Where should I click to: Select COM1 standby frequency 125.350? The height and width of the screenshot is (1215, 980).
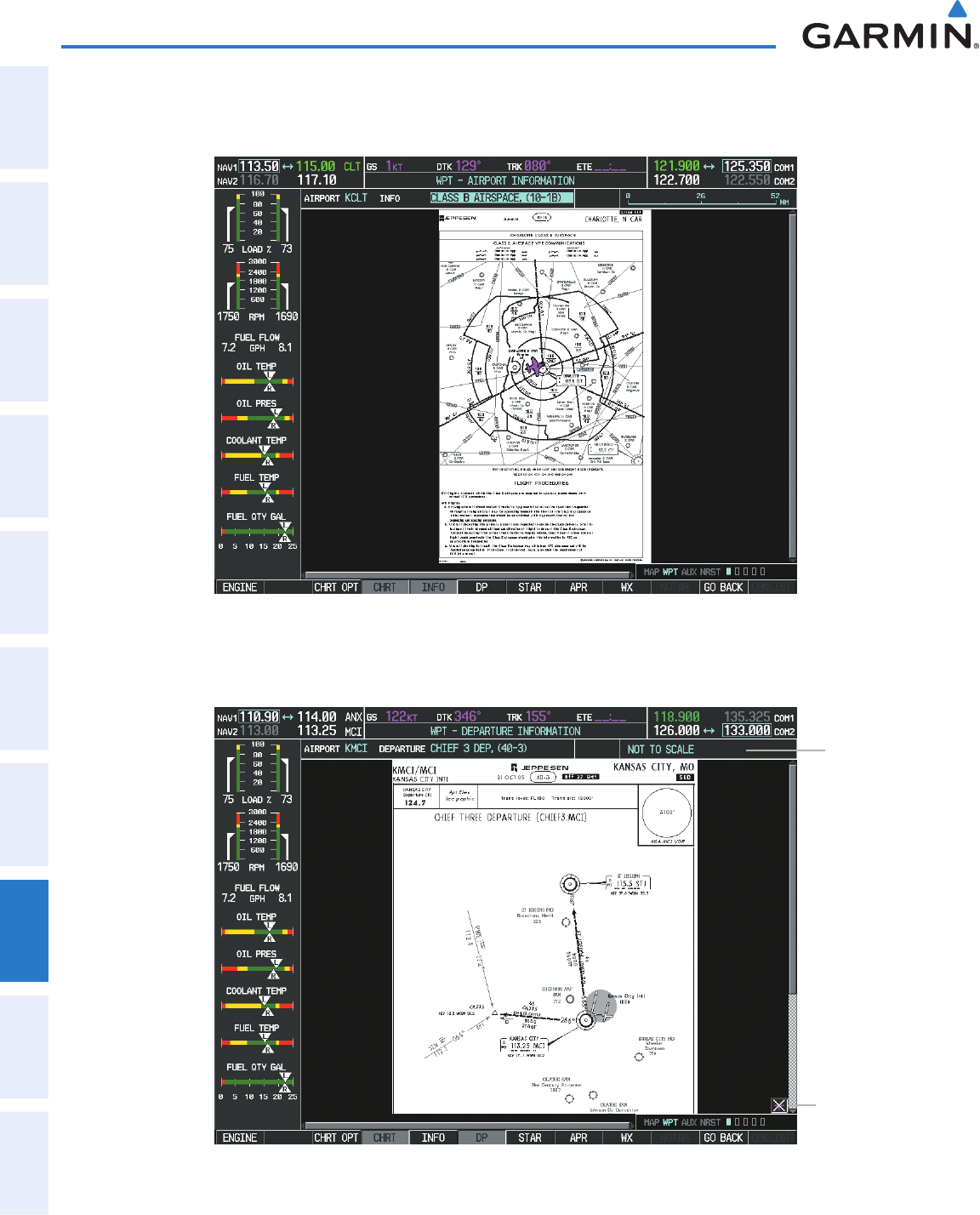[747, 167]
